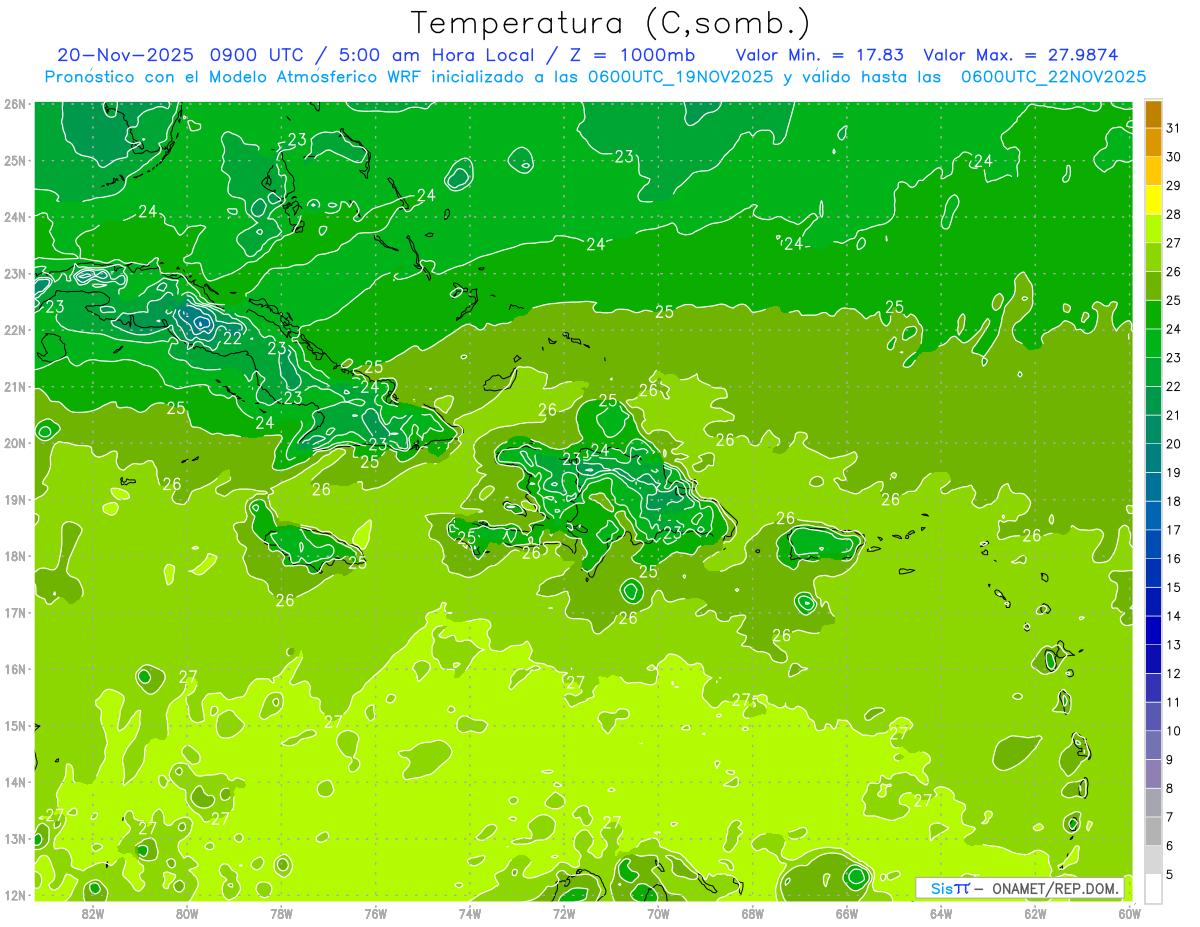Click the 13N latitude axis label

click(16, 838)
